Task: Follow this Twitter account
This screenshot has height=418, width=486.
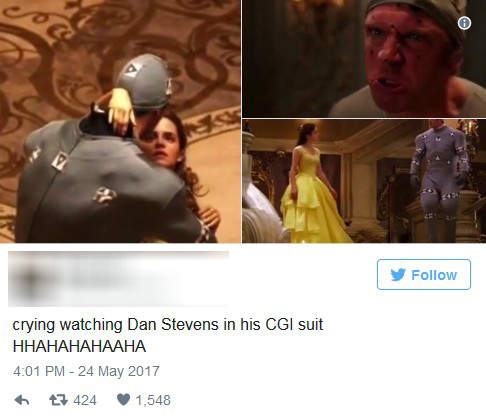Action: pyautogui.click(x=424, y=274)
